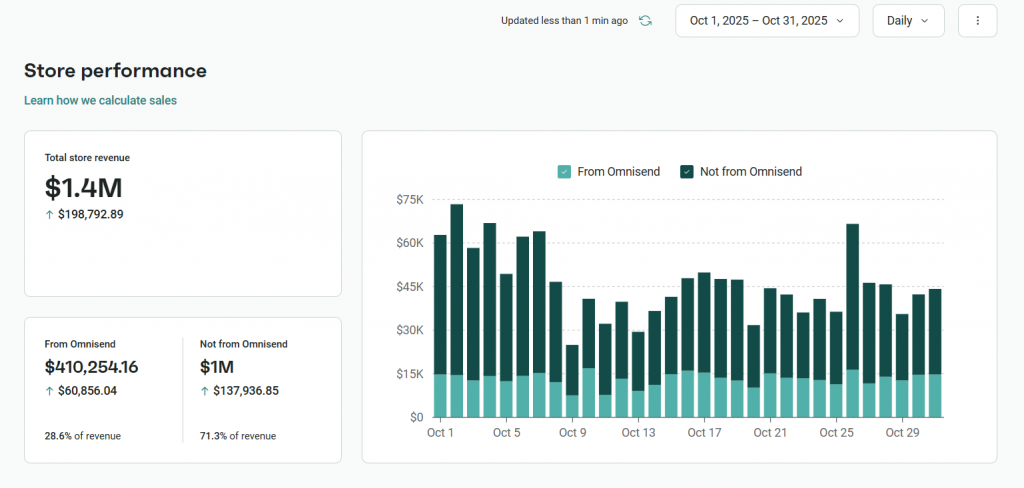1024x488 pixels.
Task: Click the $137,936.85 increase value
Action: 246,391
